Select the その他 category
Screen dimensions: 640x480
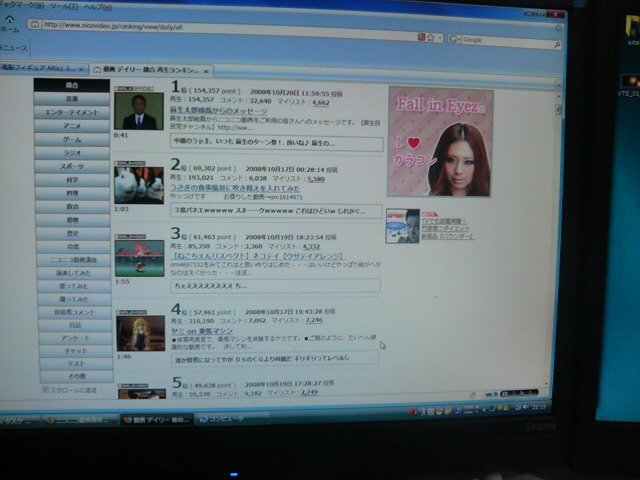[x=77, y=376]
